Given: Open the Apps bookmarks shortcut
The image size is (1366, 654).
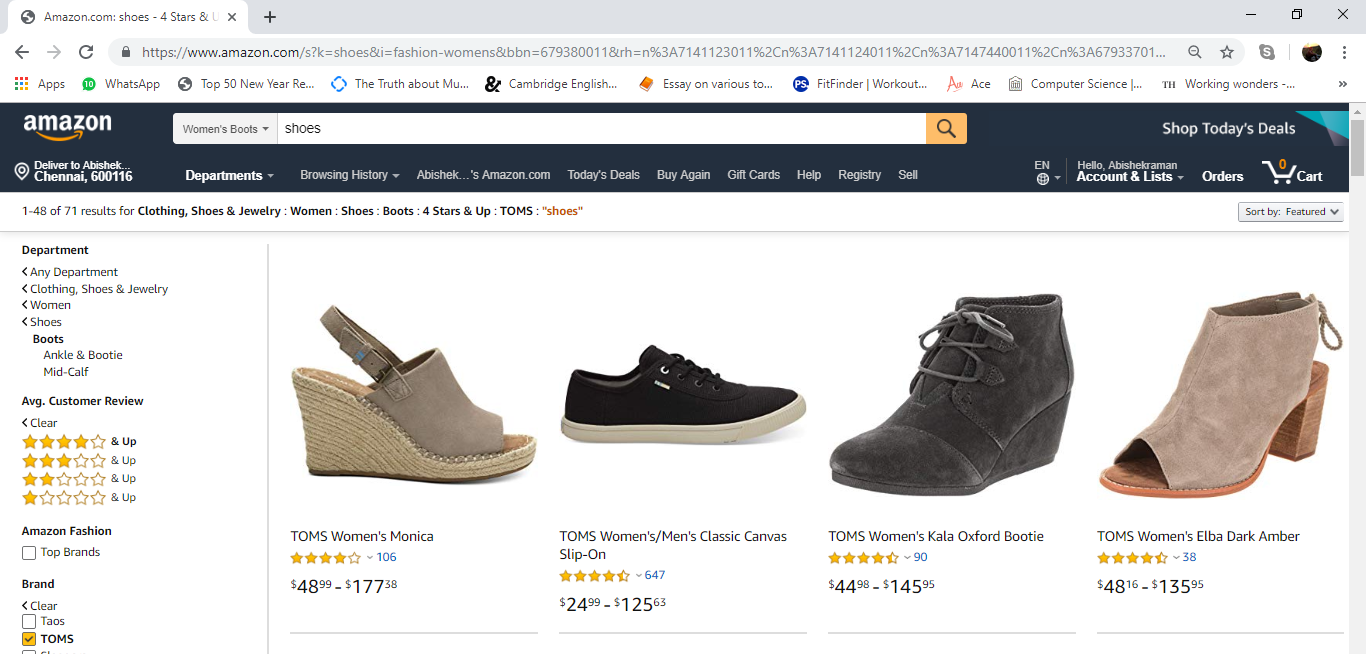Looking at the screenshot, I should click(40, 84).
